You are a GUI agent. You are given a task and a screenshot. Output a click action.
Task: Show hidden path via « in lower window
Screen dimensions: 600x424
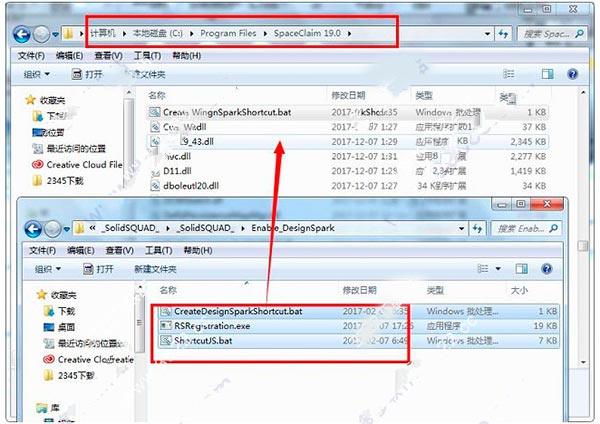coord(92,228)
